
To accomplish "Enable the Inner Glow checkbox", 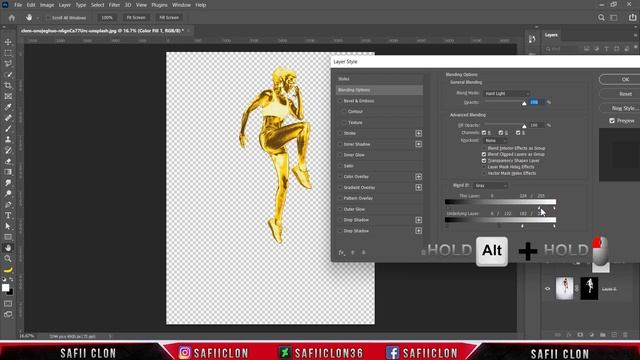I will (340, 155).
